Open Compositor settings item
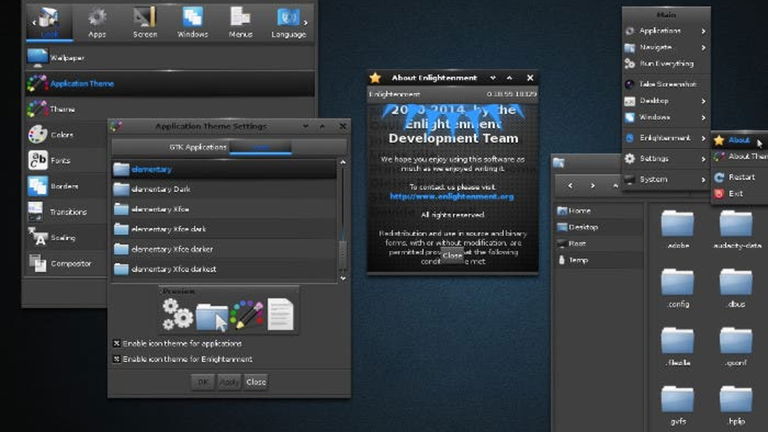Screen dimensions: 768x432 click(x=66, y=264)
